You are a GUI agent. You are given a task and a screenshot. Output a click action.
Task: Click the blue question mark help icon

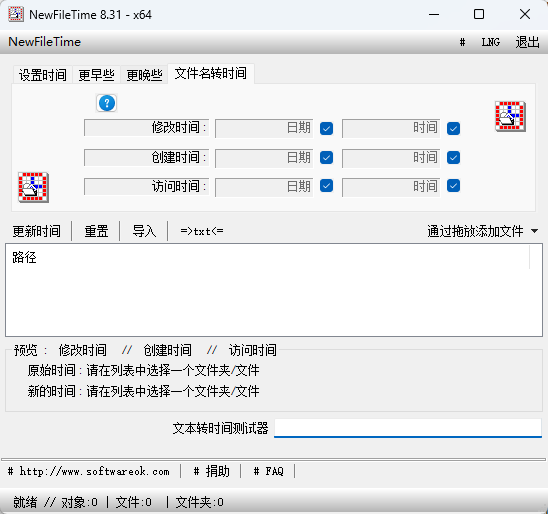107,103
